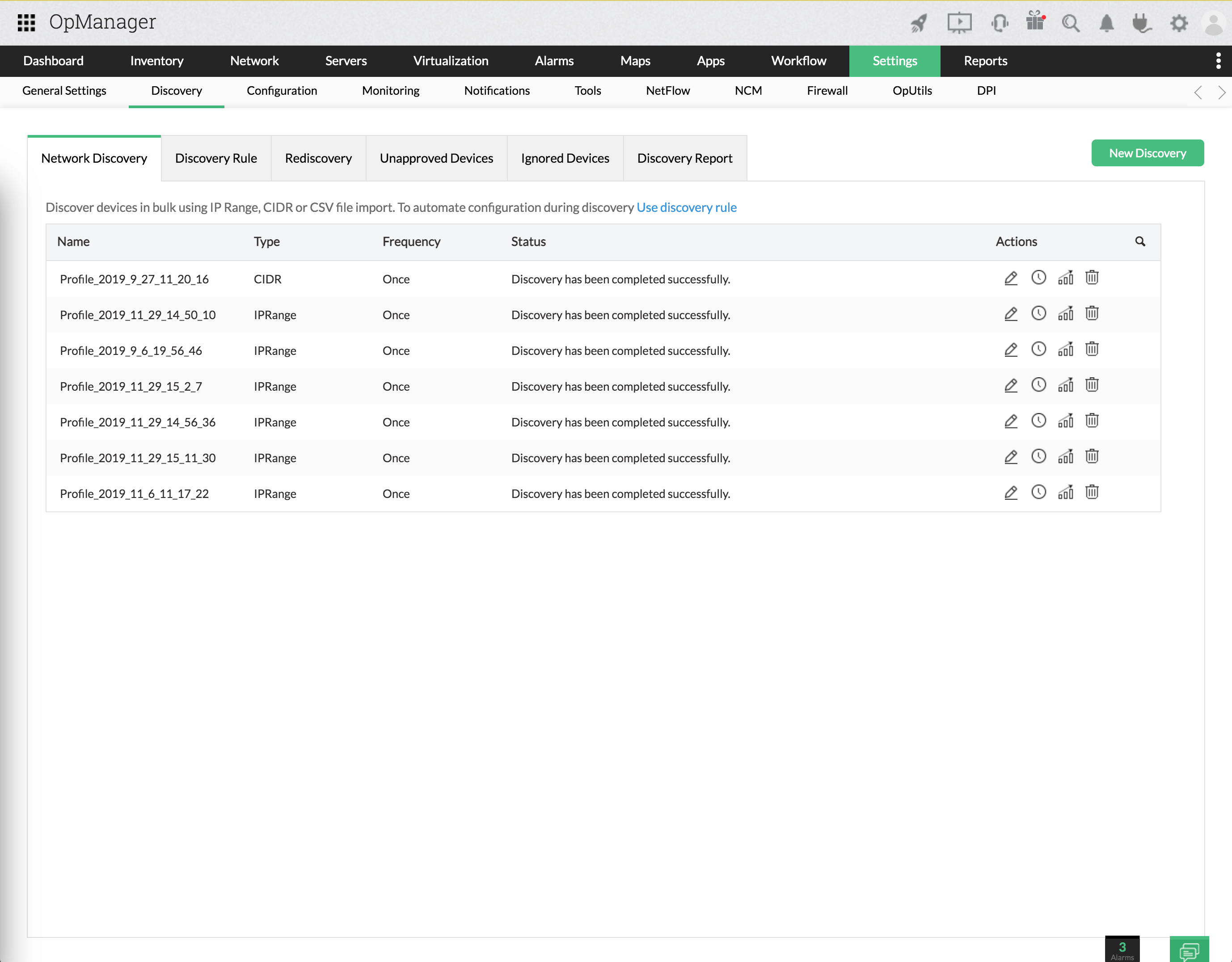Click the table search magnifier icon
The width and height of the screenshot is (1232, 962).
(x=1139, y=241)
